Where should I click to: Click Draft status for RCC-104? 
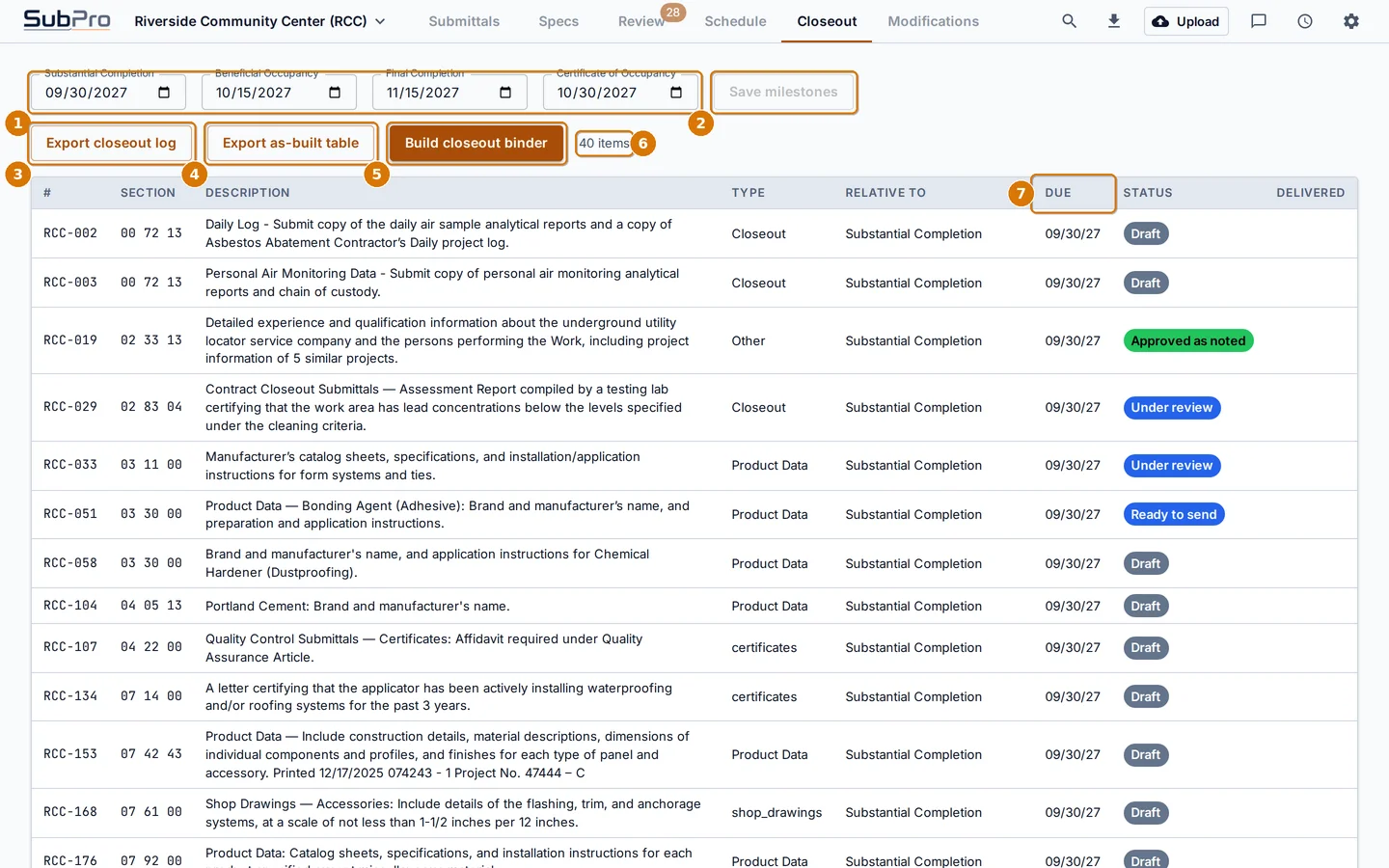(x=1146, y=607)
